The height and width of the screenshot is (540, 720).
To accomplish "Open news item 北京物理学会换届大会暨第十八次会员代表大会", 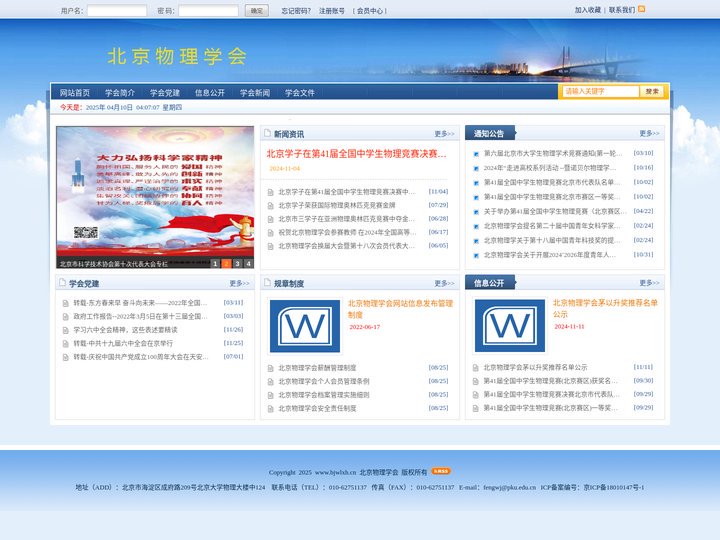I will [x=346, y=246].
